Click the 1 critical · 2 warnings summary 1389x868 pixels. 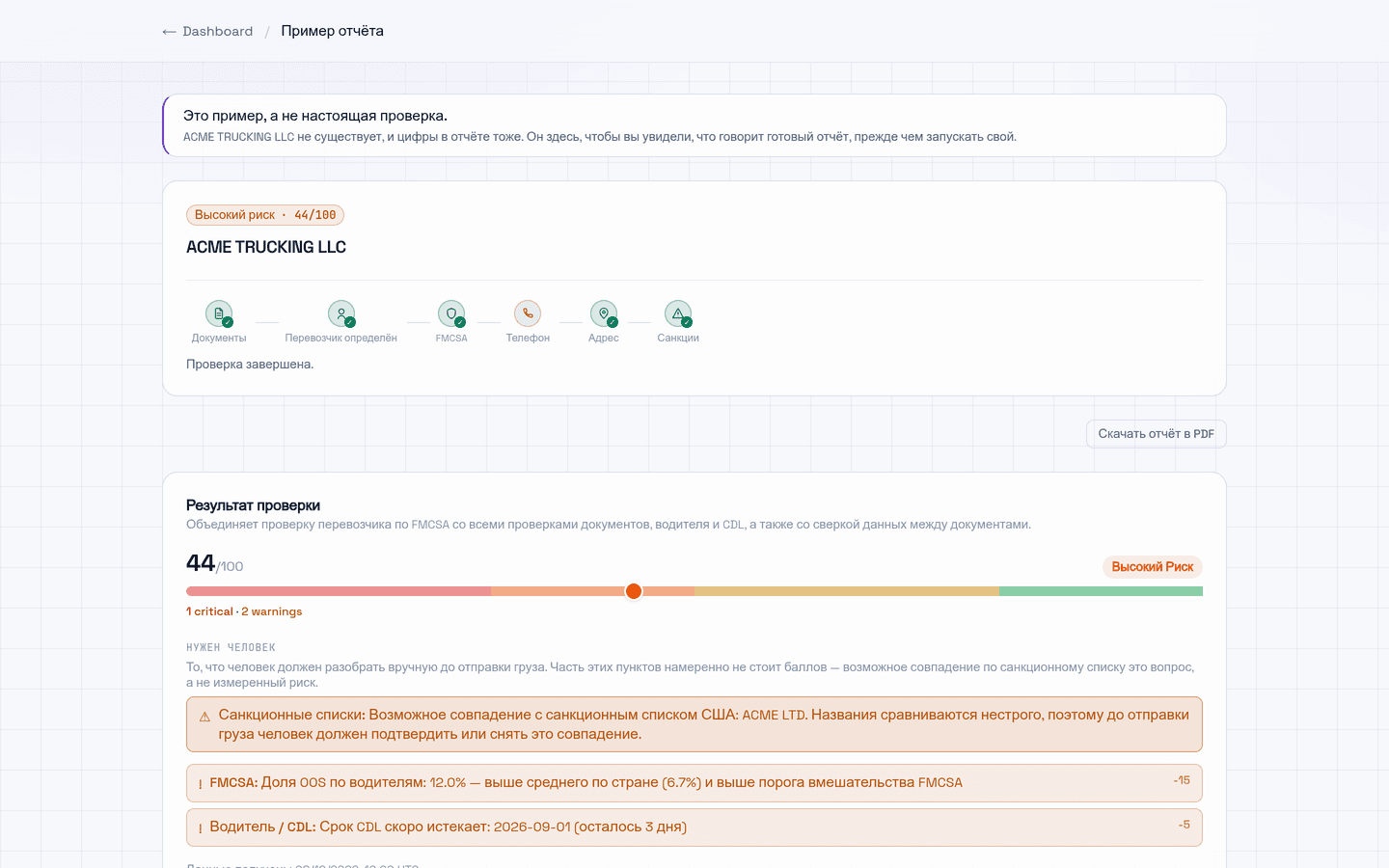(x=244, y=611)
